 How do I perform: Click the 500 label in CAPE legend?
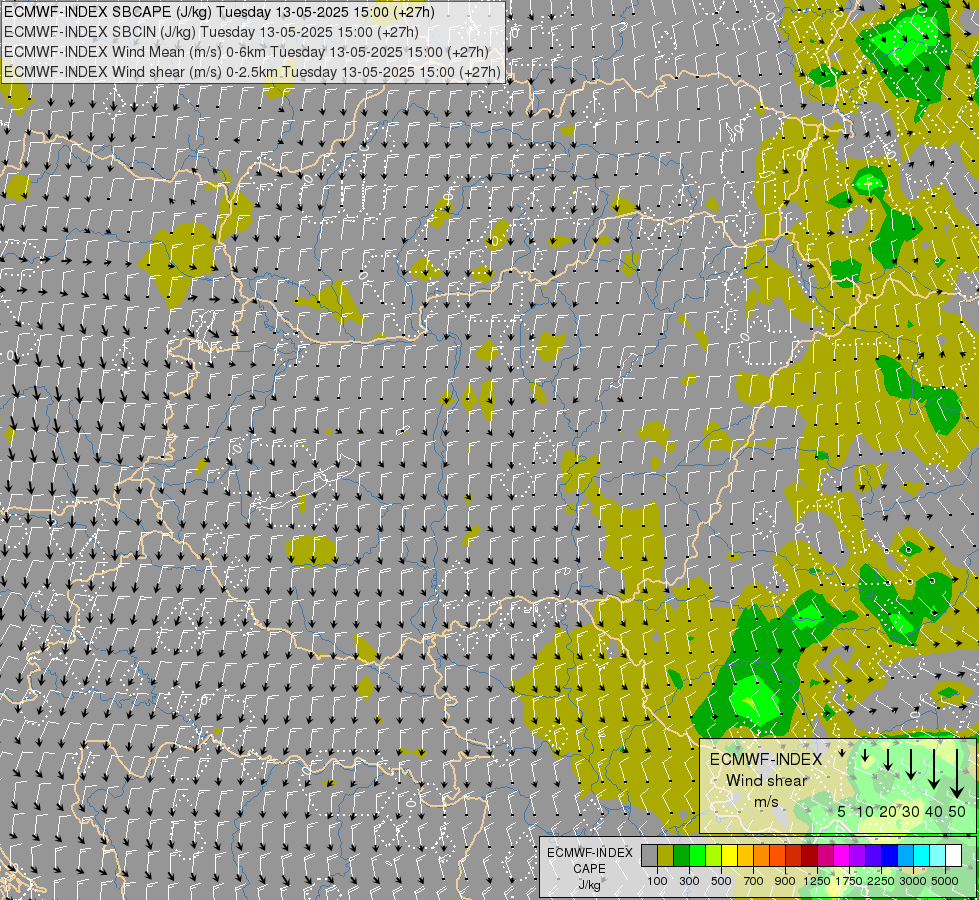(x=721, y=881)
